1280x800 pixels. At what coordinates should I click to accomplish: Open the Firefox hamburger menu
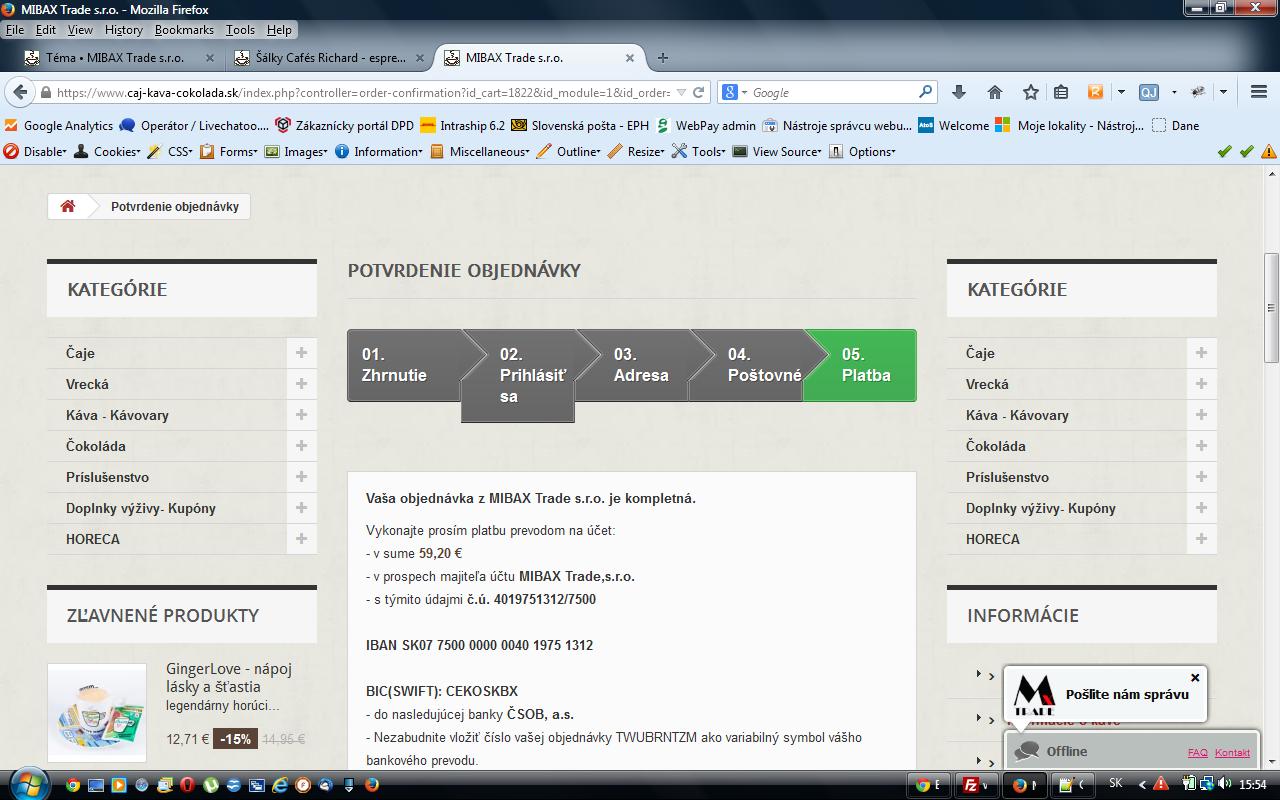pyautogui.click(x=1259, y=92)
